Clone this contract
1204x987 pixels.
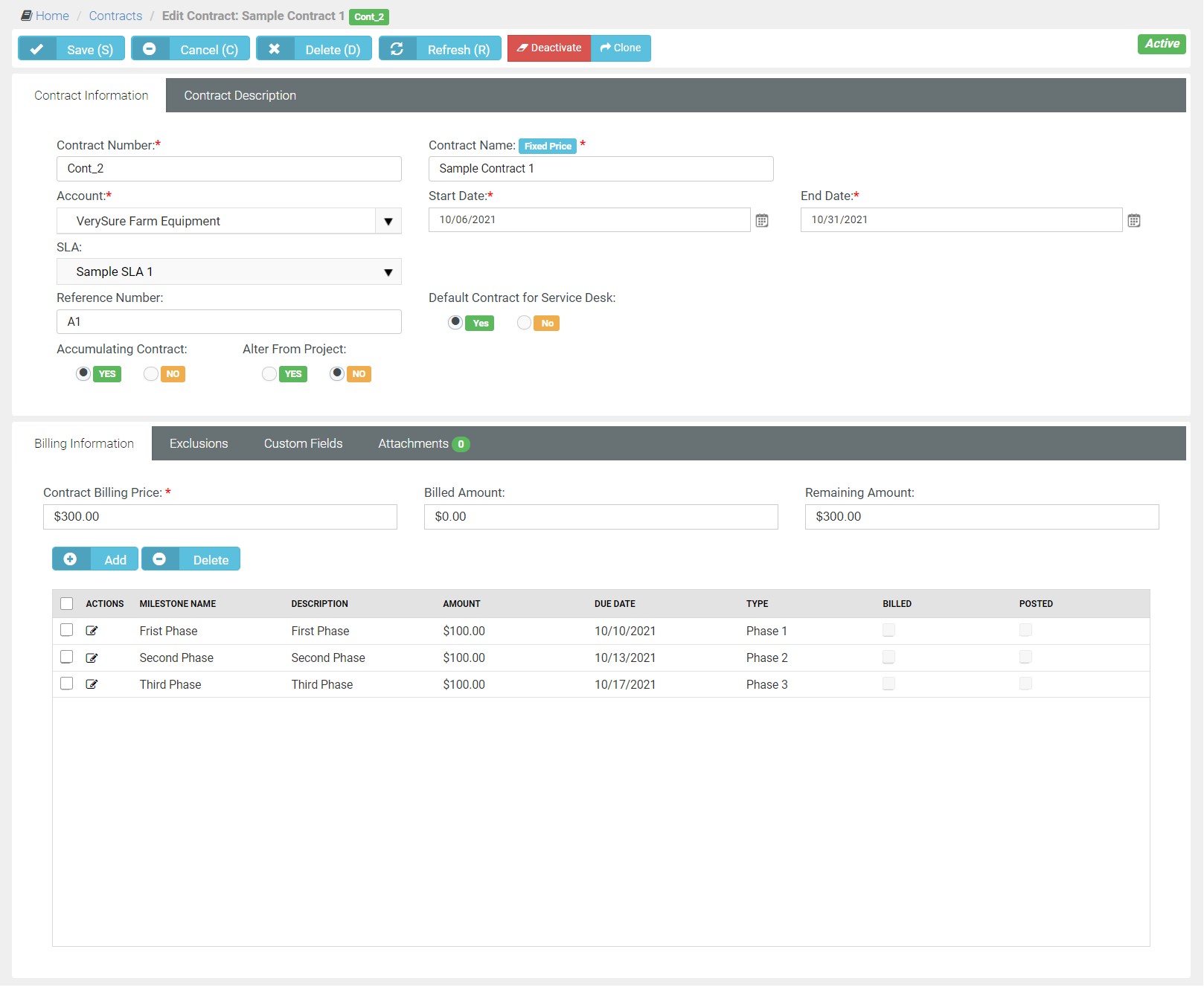tap(621, 48)
